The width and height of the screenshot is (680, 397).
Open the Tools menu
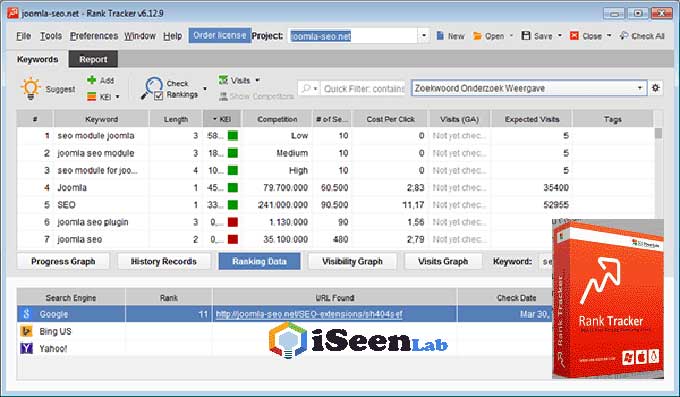coord(51,36)
